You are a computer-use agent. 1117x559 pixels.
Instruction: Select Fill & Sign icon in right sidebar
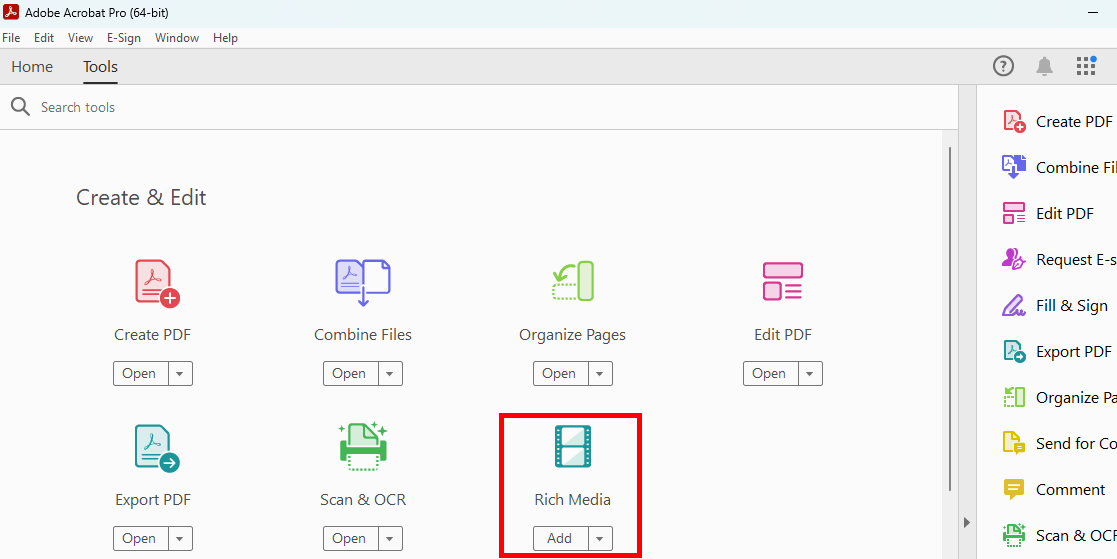[1014, 305]
